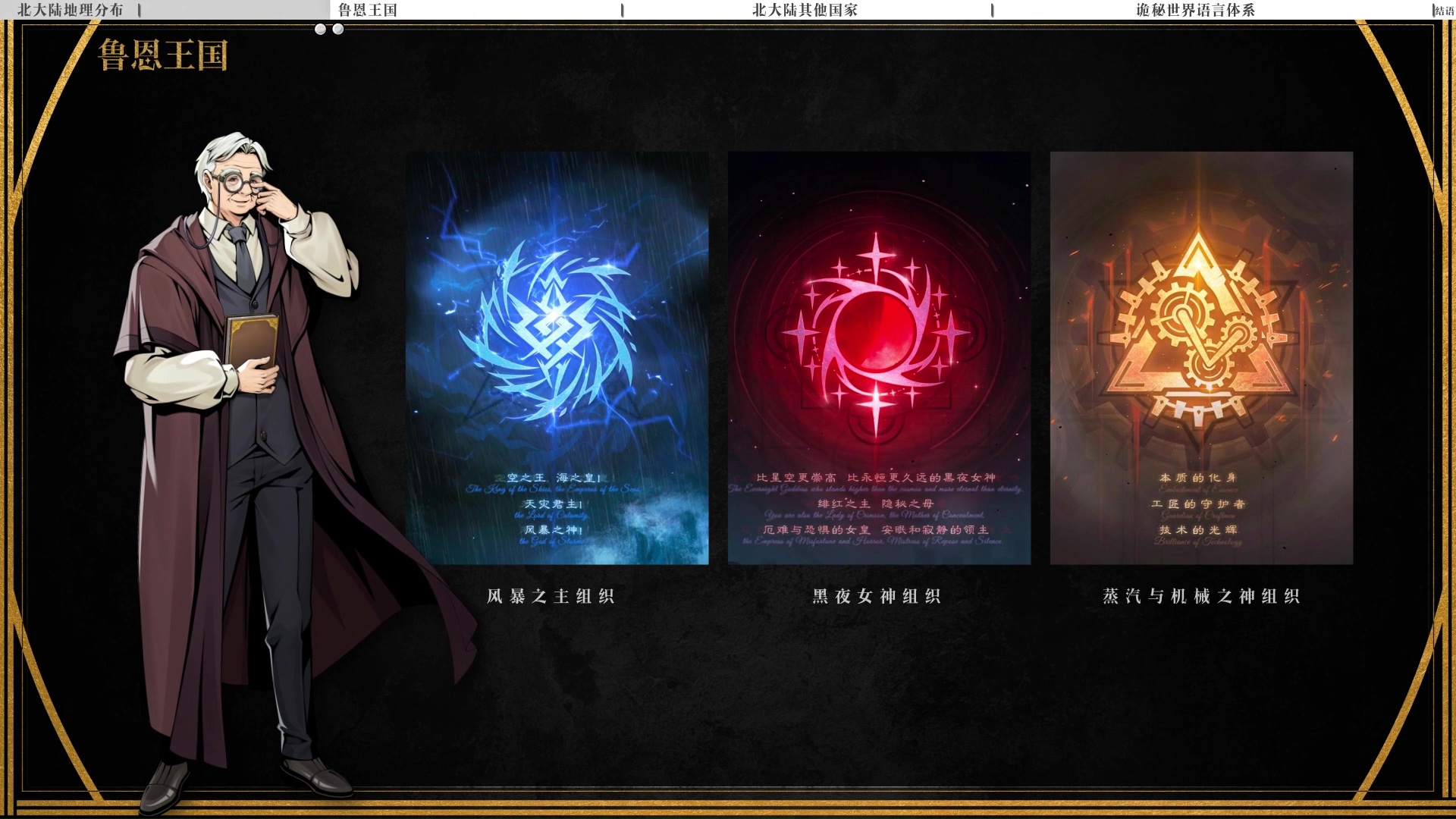The height and width of the screenshot is (819, 1456).
Task: Select the 黑夜女神组织 caption
Action: click(877, 596)
